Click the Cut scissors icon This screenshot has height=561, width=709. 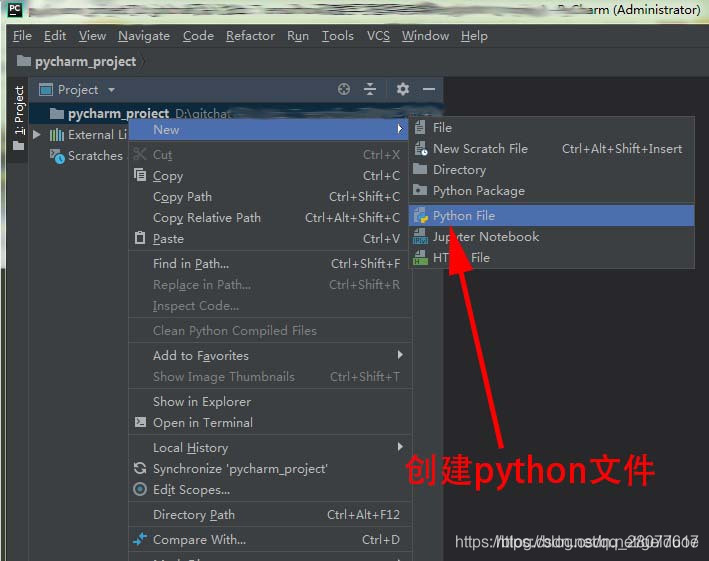pyautogui.click(x=140, y=154)
